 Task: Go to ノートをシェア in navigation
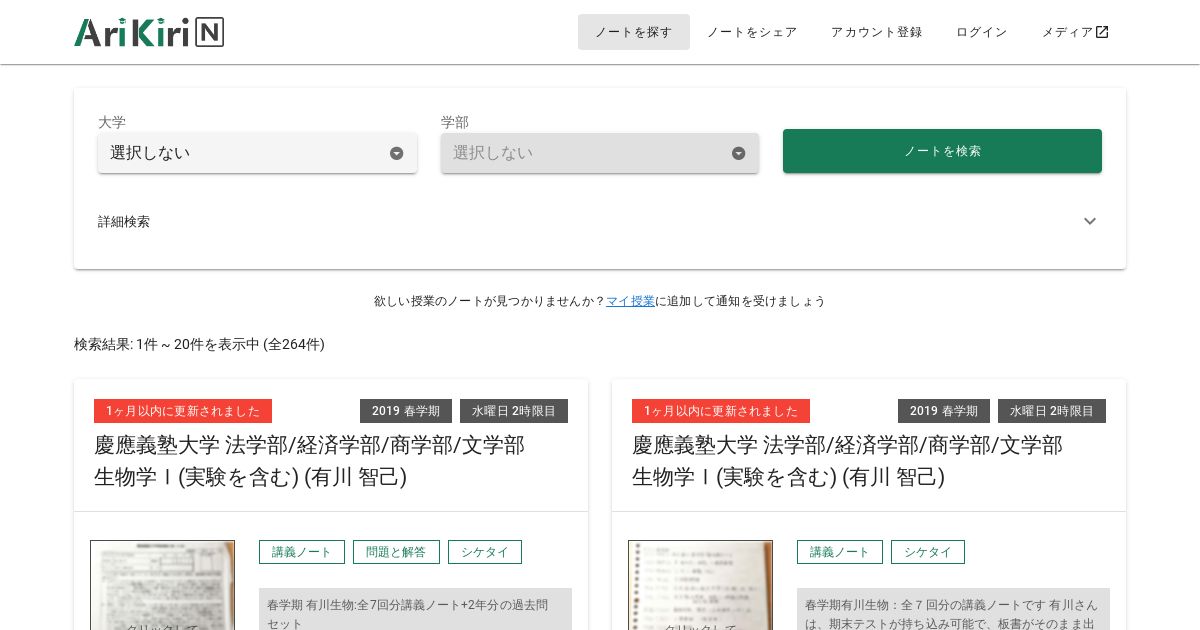(752, 32)
